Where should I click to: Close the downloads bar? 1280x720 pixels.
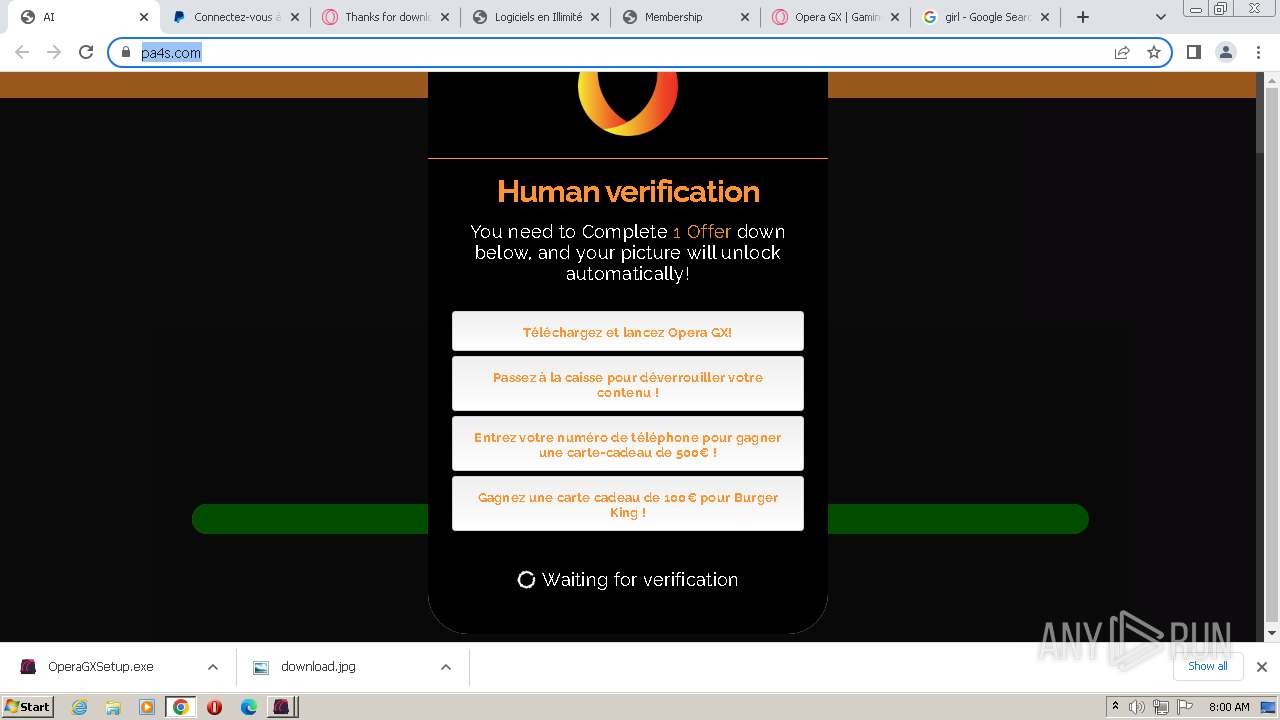point(1262,667)
